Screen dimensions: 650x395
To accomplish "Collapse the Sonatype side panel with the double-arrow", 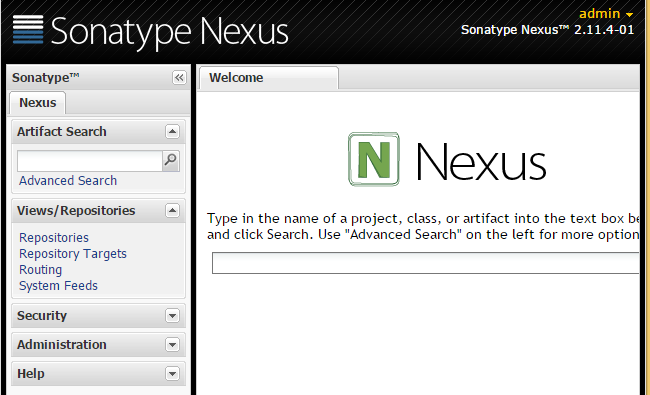I will pos(179,78).
